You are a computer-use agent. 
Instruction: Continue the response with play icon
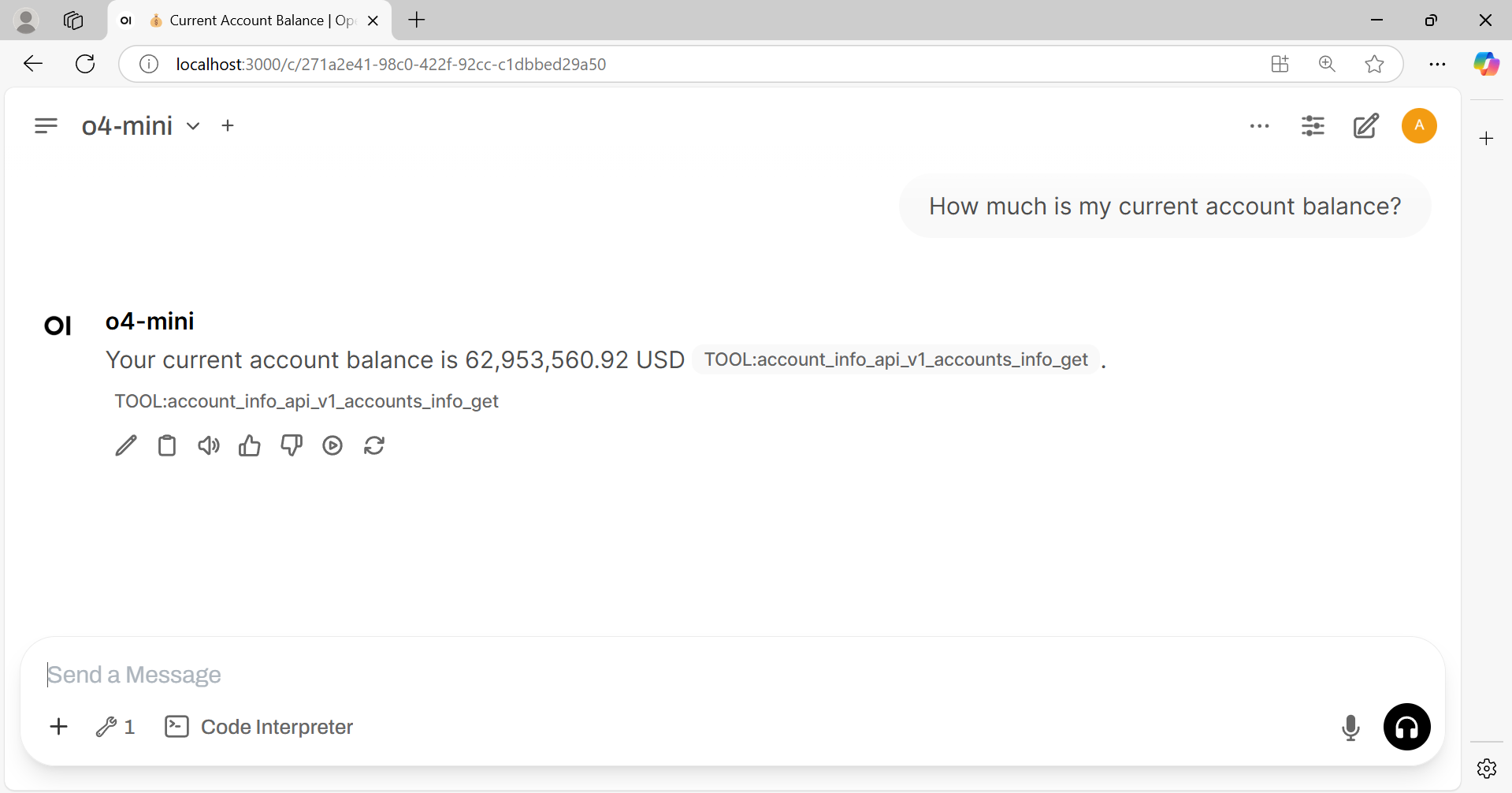click(332, 446)
